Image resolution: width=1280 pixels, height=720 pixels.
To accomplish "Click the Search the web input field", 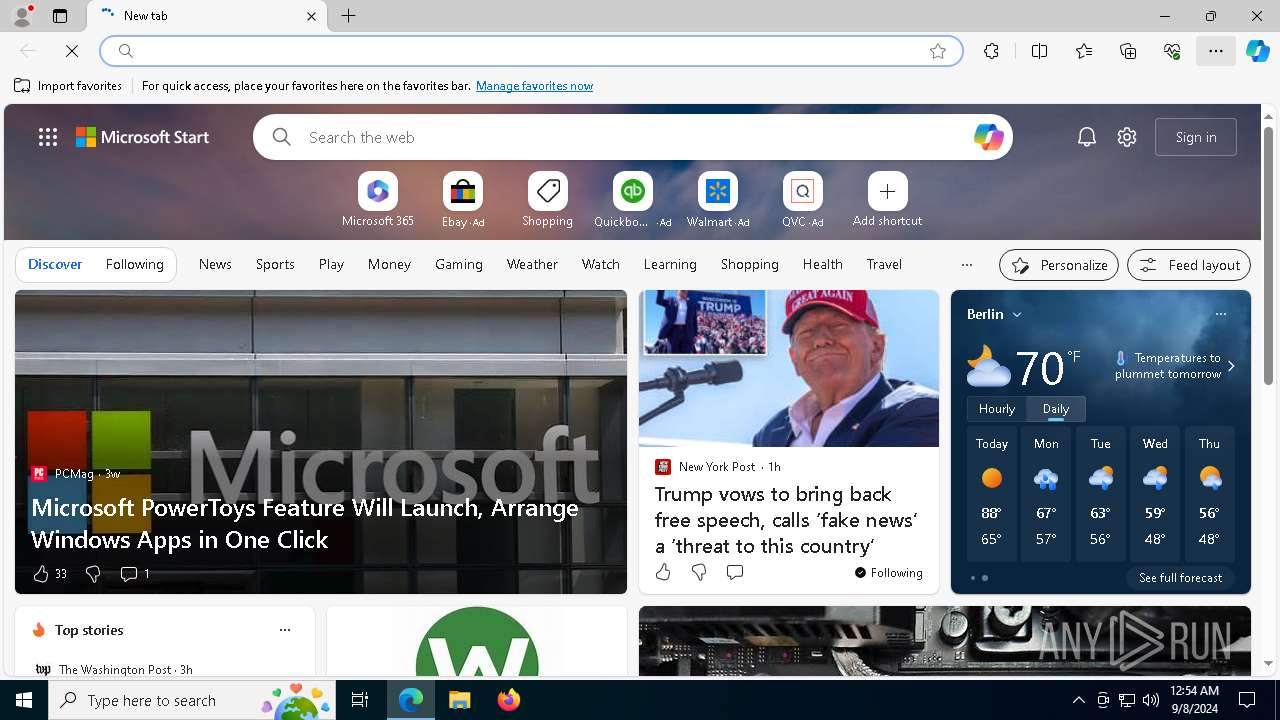I will tap(635, 137).
